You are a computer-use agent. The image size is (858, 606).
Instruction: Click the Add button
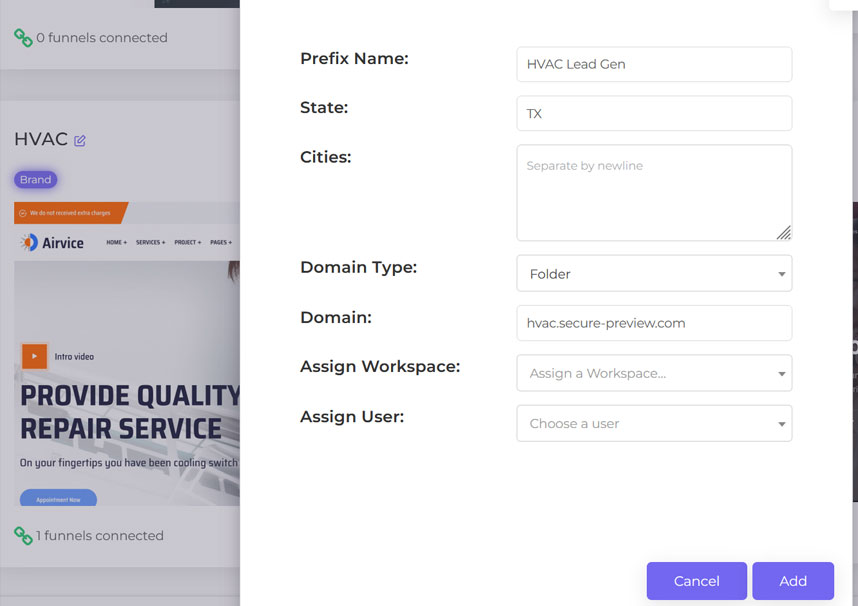(x=793, y=581)
